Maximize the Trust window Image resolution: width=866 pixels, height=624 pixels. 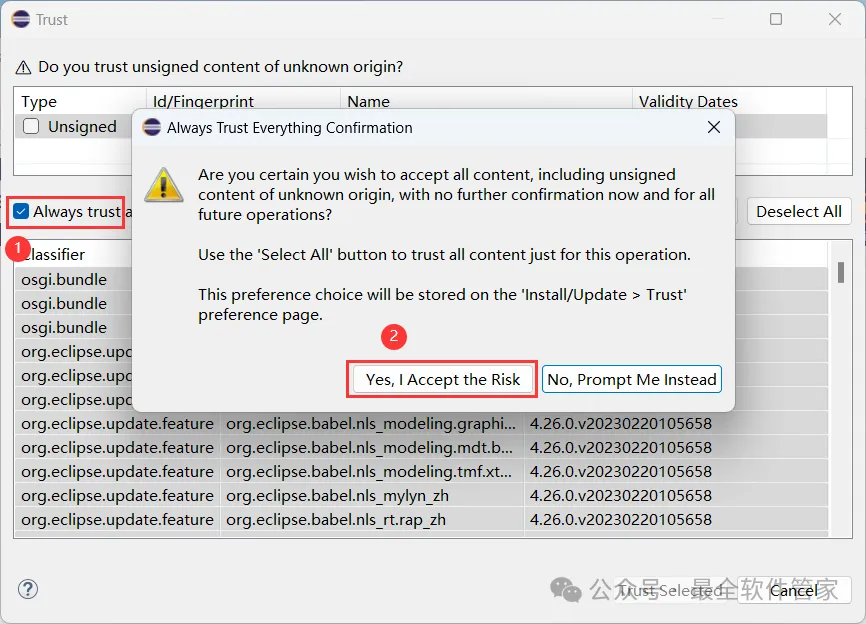776,19
